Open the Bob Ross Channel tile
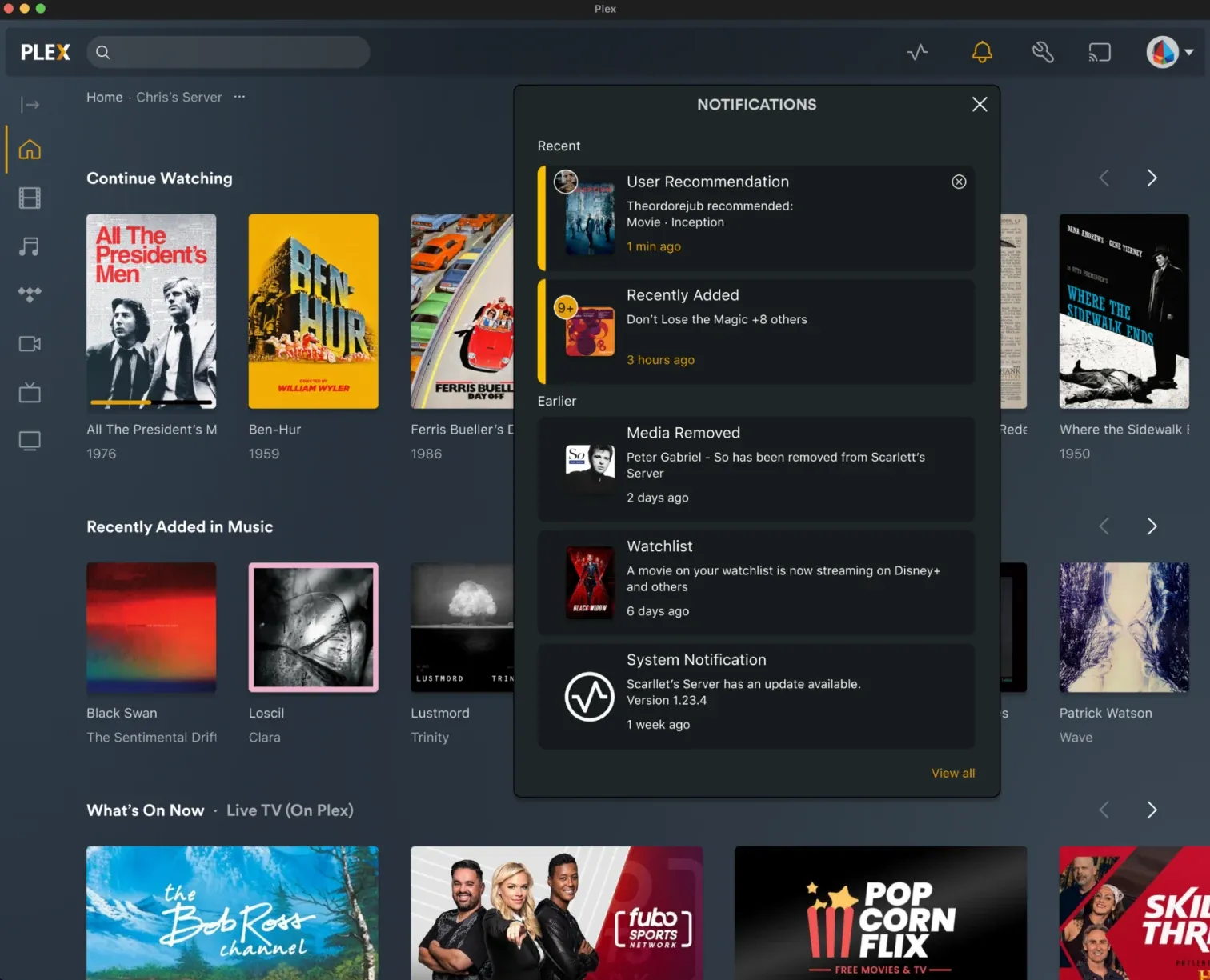Image resolution: width=1210 pixels, height=980 pixels. (232, 913)
